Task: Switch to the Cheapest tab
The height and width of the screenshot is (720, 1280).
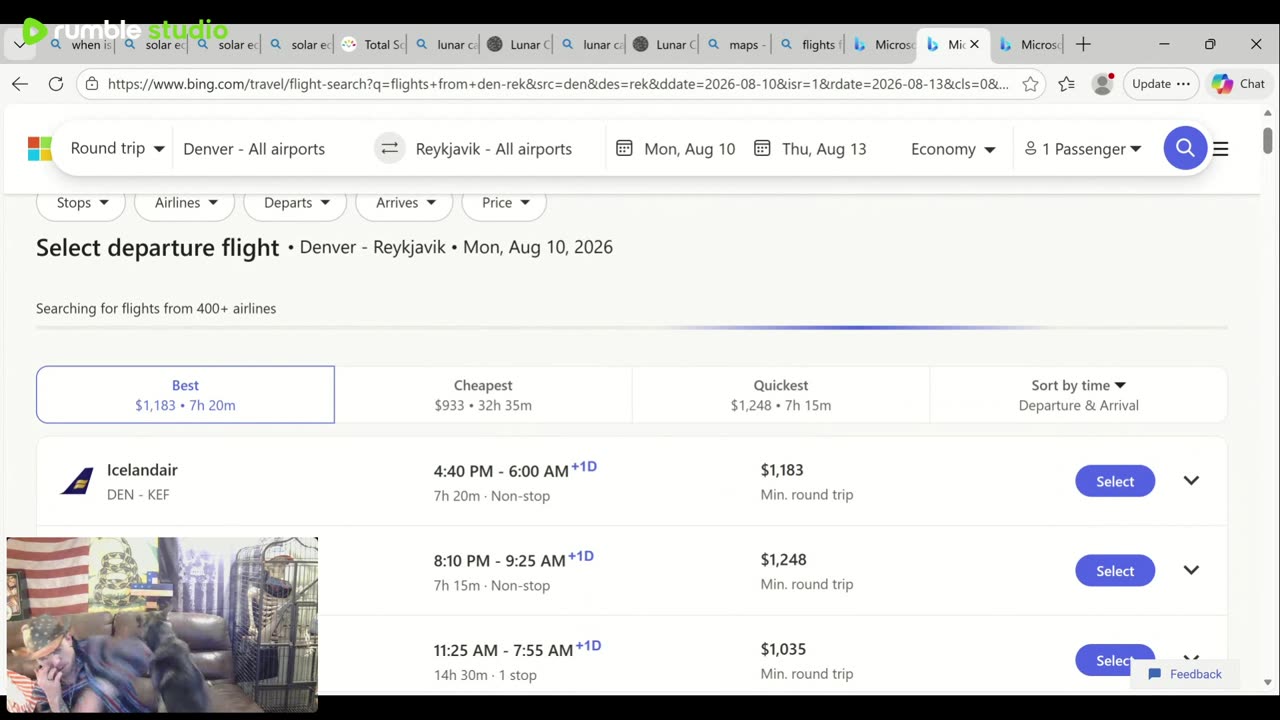Action: point(483,395)
